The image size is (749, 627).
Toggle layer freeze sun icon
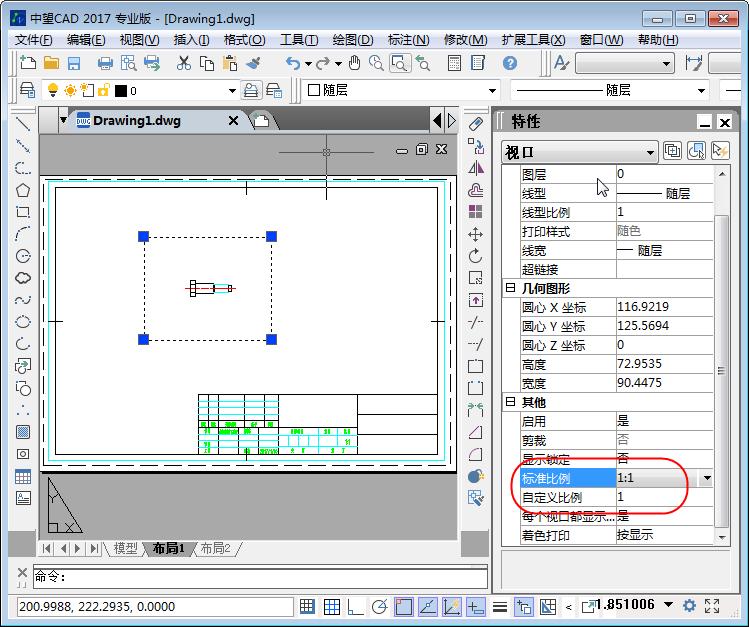[x=70, y=90]
